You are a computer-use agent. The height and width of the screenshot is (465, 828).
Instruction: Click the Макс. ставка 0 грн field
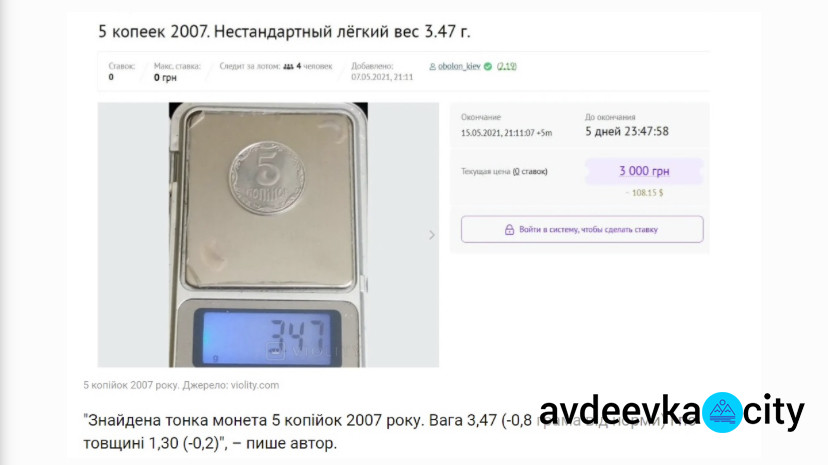[177, 72]
